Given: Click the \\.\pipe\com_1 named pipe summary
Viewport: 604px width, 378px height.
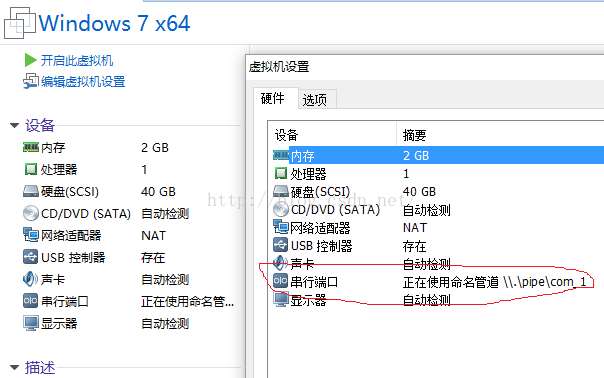Looking at the screenshot, I should click(545, 282).
